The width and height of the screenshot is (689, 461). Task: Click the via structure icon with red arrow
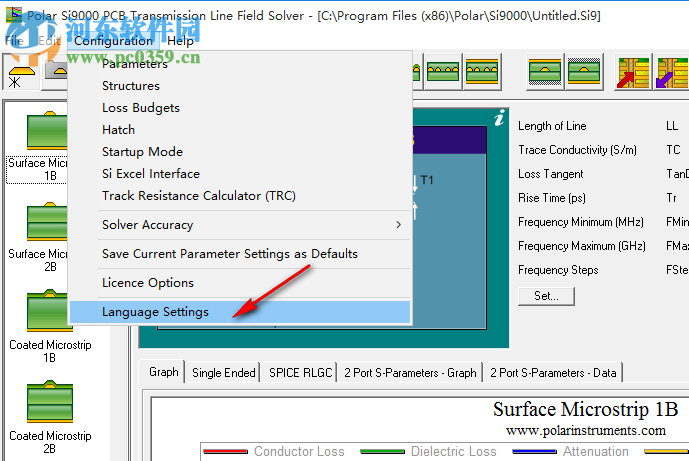tap(633, 72)
